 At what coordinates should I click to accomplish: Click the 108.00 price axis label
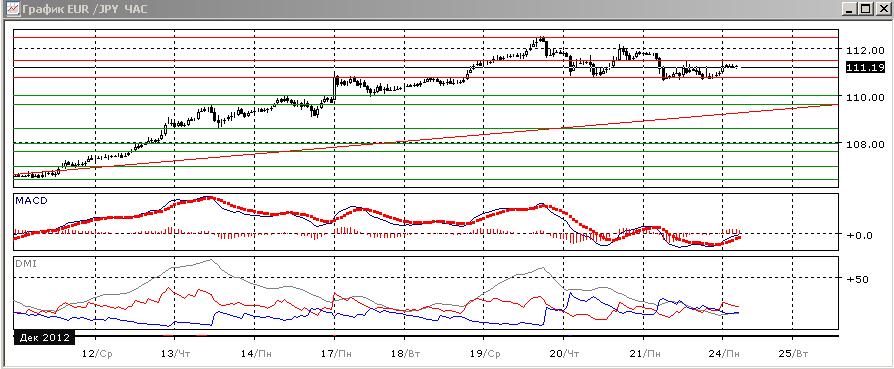865,144
